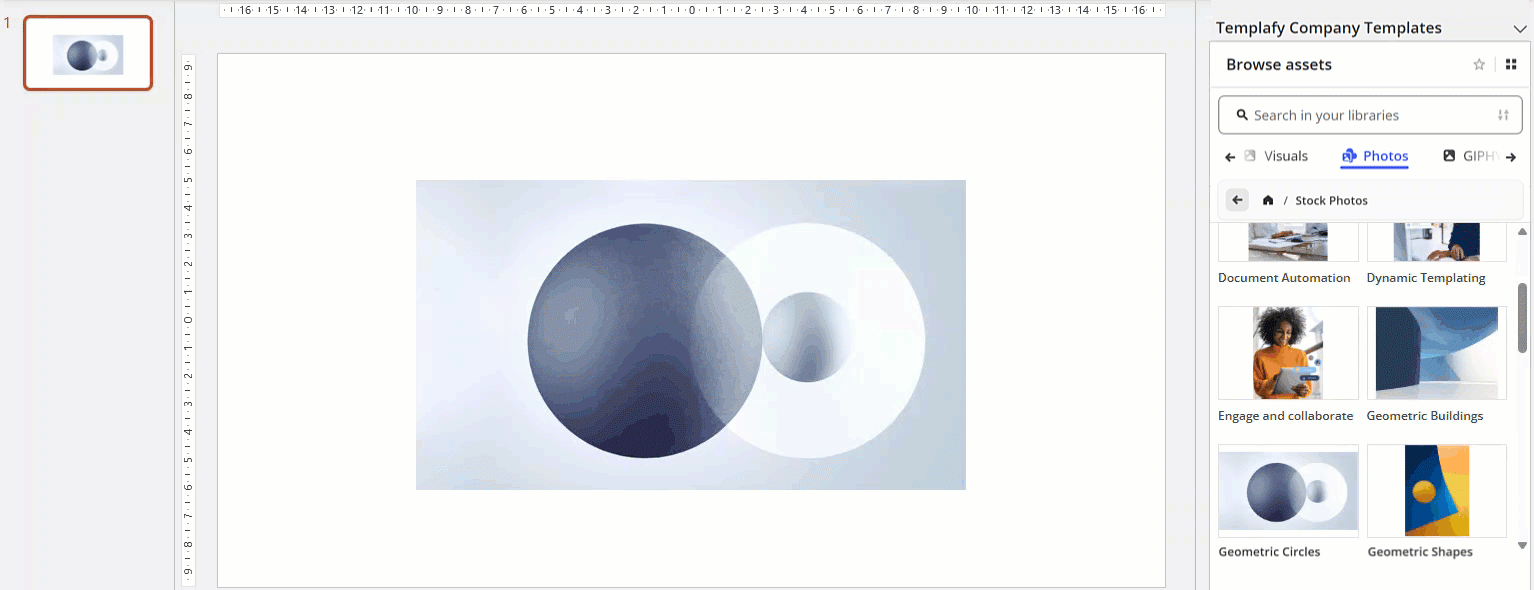Screen dimensions: 1534x590
Task: Insert the Engage and collaborate photo
Action: click(1288, 353)
